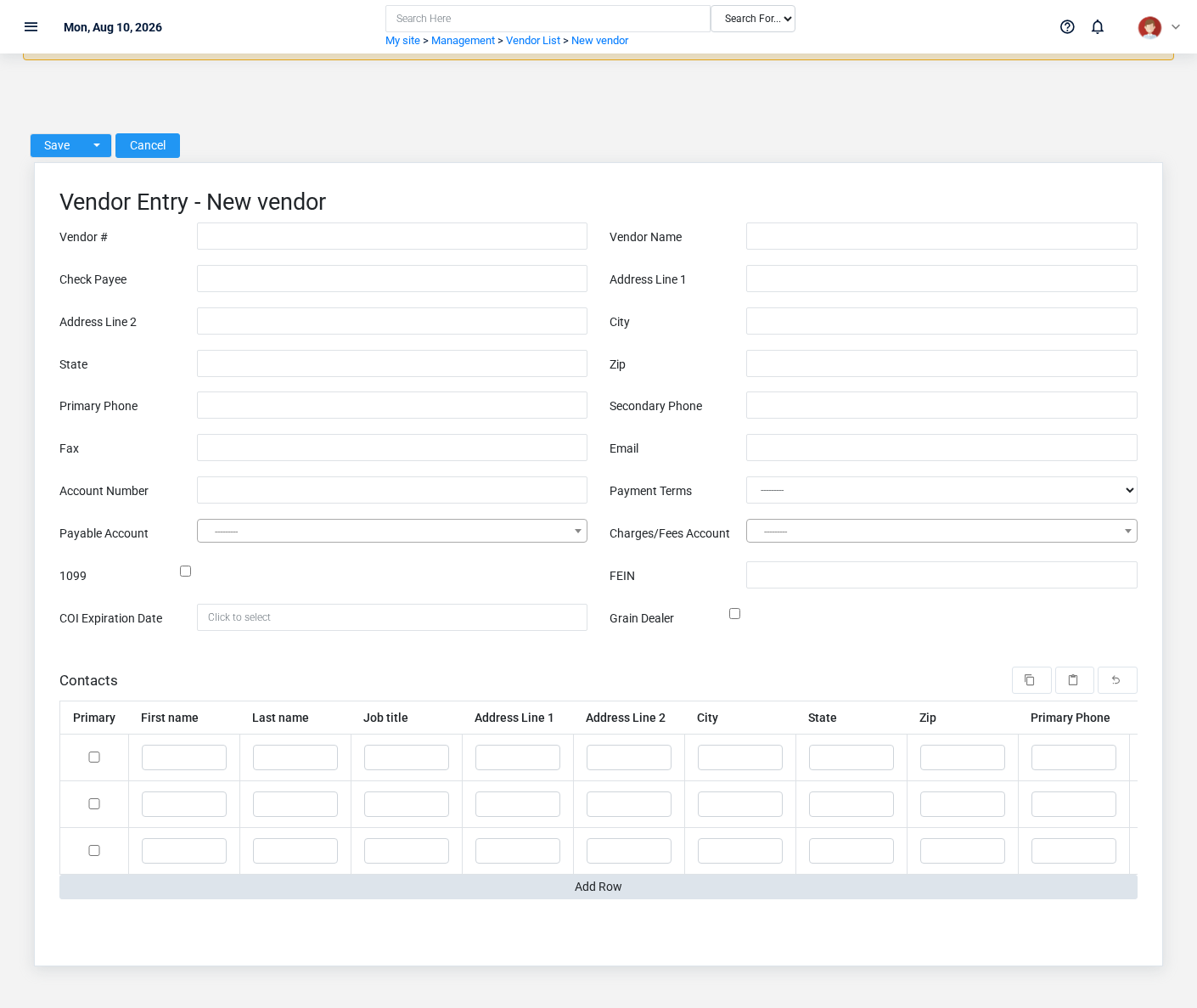Click the vendor Primary Phone field
1197x1008 pixels.
click(x=392, y=405)
